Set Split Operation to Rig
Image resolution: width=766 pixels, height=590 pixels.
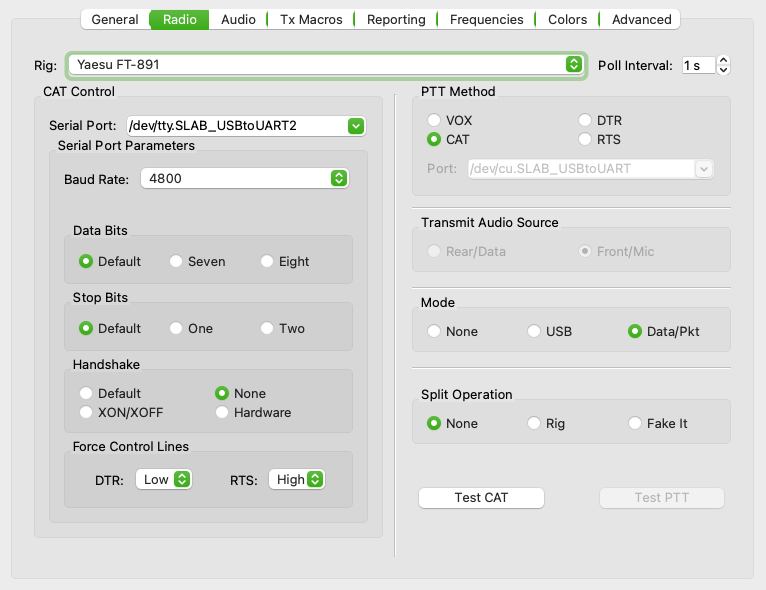coord(546,423)
